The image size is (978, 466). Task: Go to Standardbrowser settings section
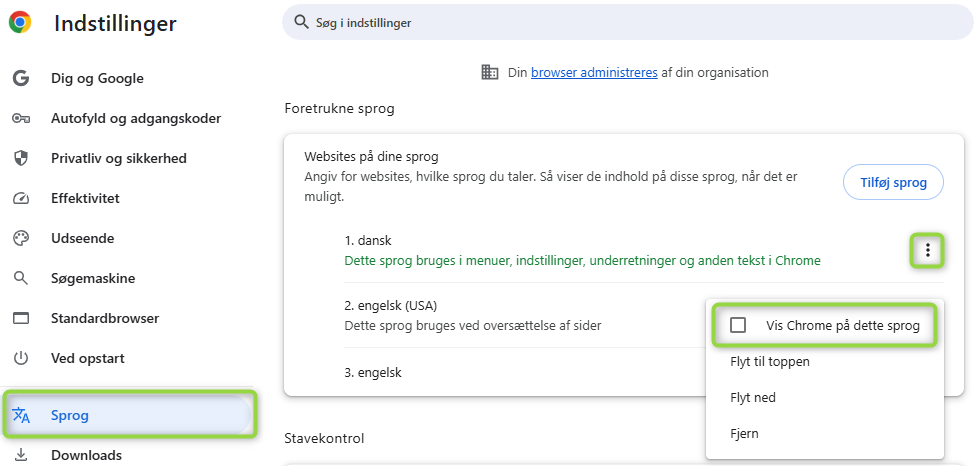[x=105, y=318]
